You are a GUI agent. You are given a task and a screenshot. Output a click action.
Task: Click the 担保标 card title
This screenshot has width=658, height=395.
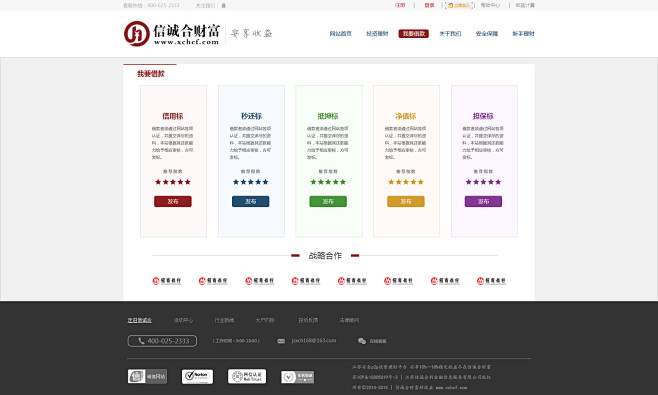tap(483, 116)
